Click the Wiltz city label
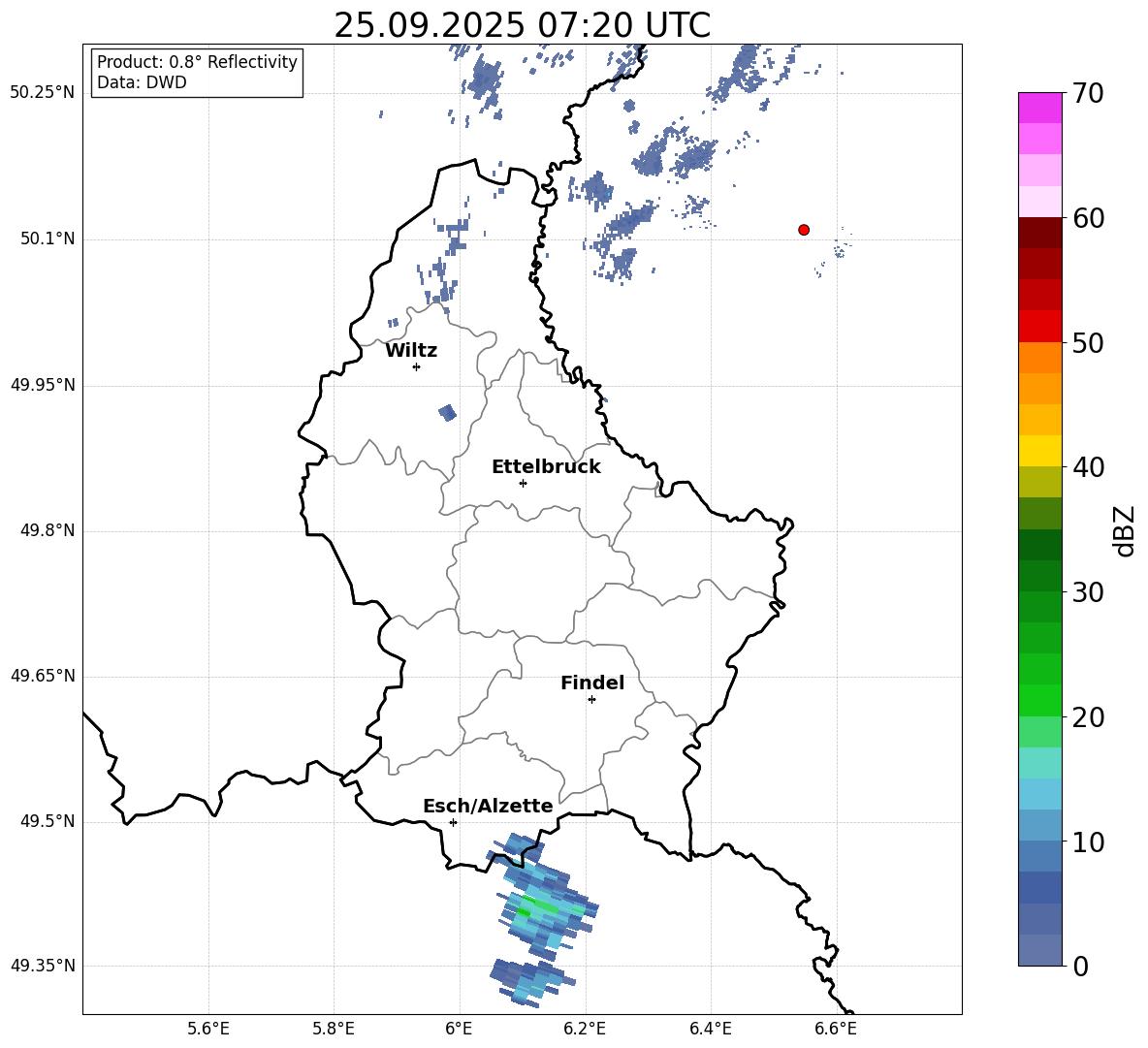 point(411,351)
